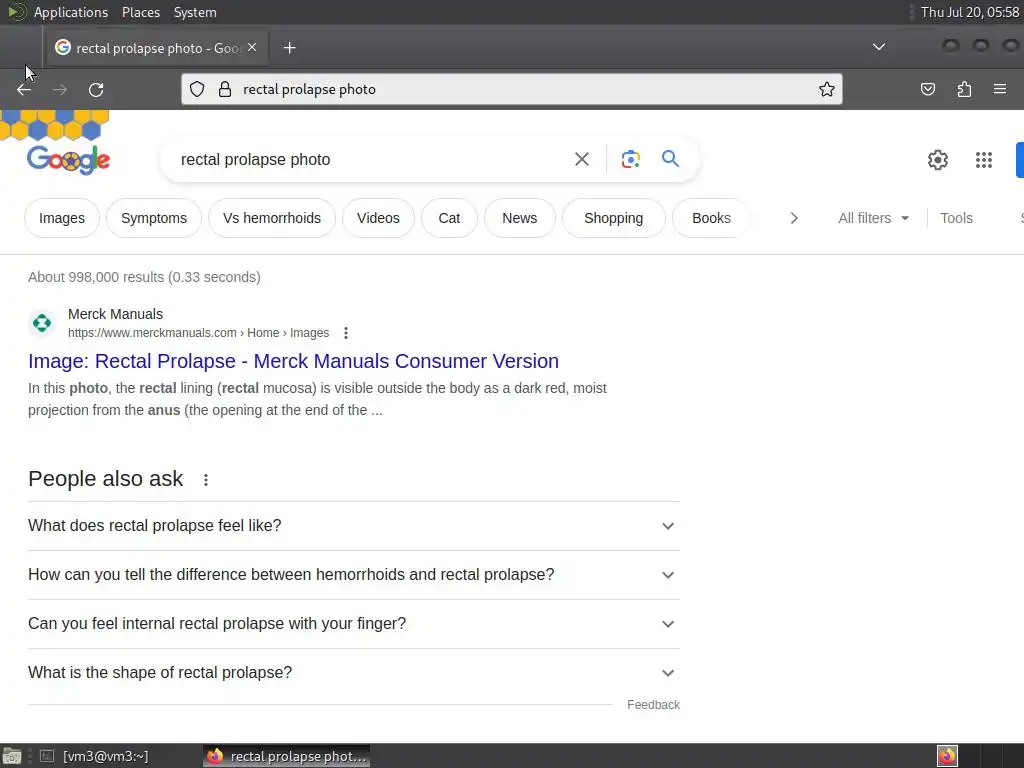This screenshot has height=768, width=1024.
Task: Reload the current page
Action: pos(96,89)
